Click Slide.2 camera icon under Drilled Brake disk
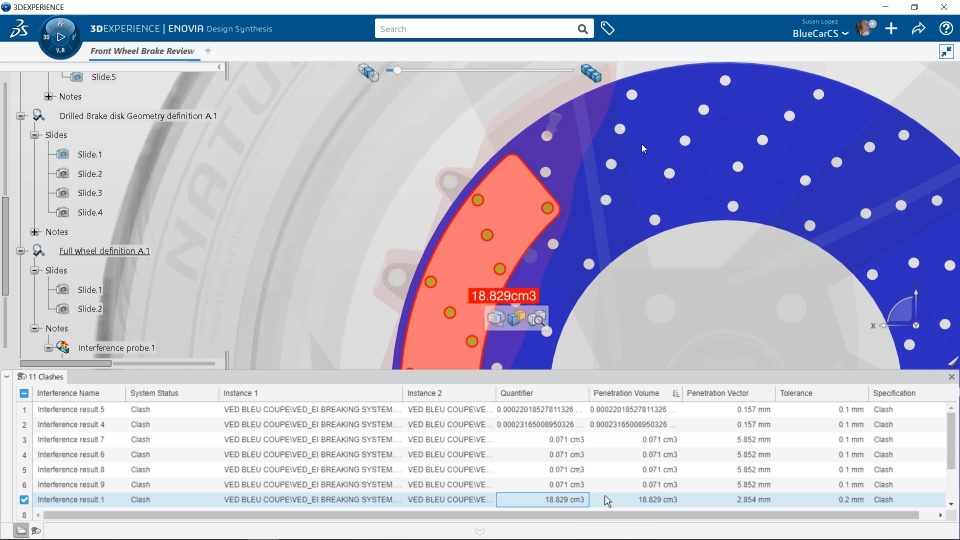 [62, 174]
